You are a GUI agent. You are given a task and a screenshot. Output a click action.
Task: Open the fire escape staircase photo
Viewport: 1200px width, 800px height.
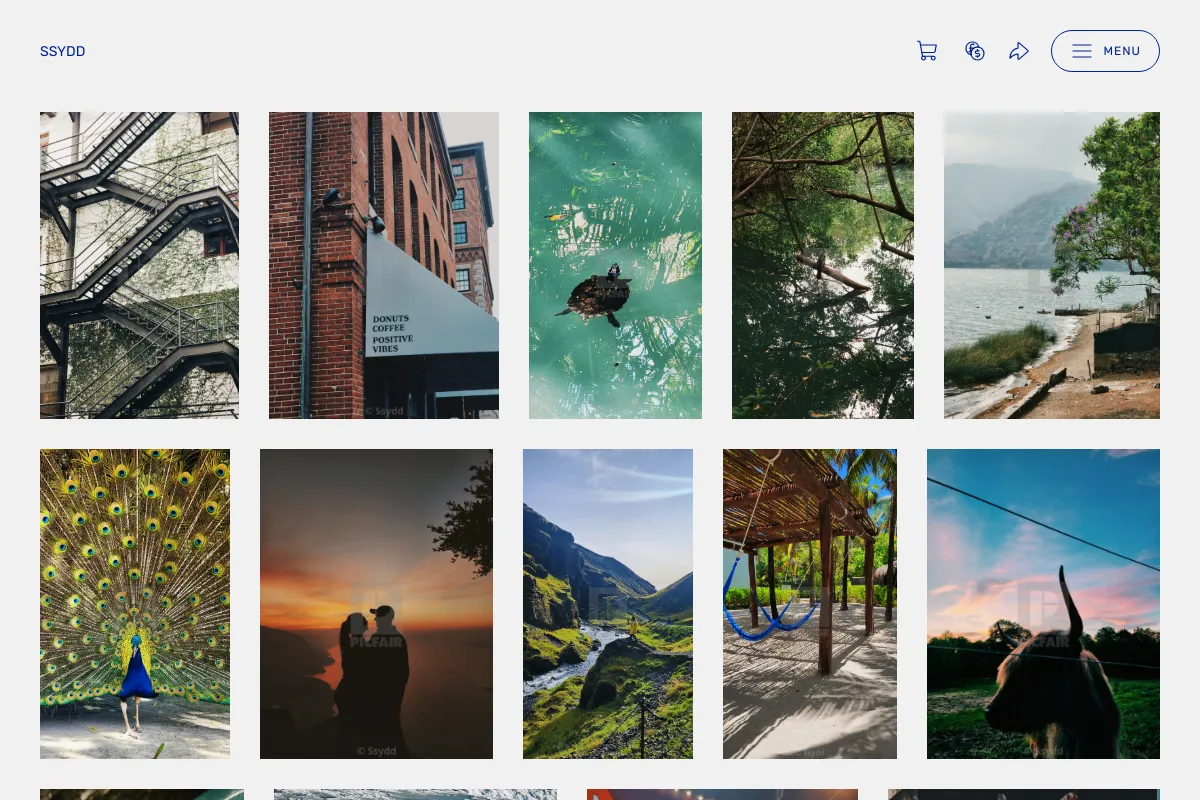pos(139,265)
